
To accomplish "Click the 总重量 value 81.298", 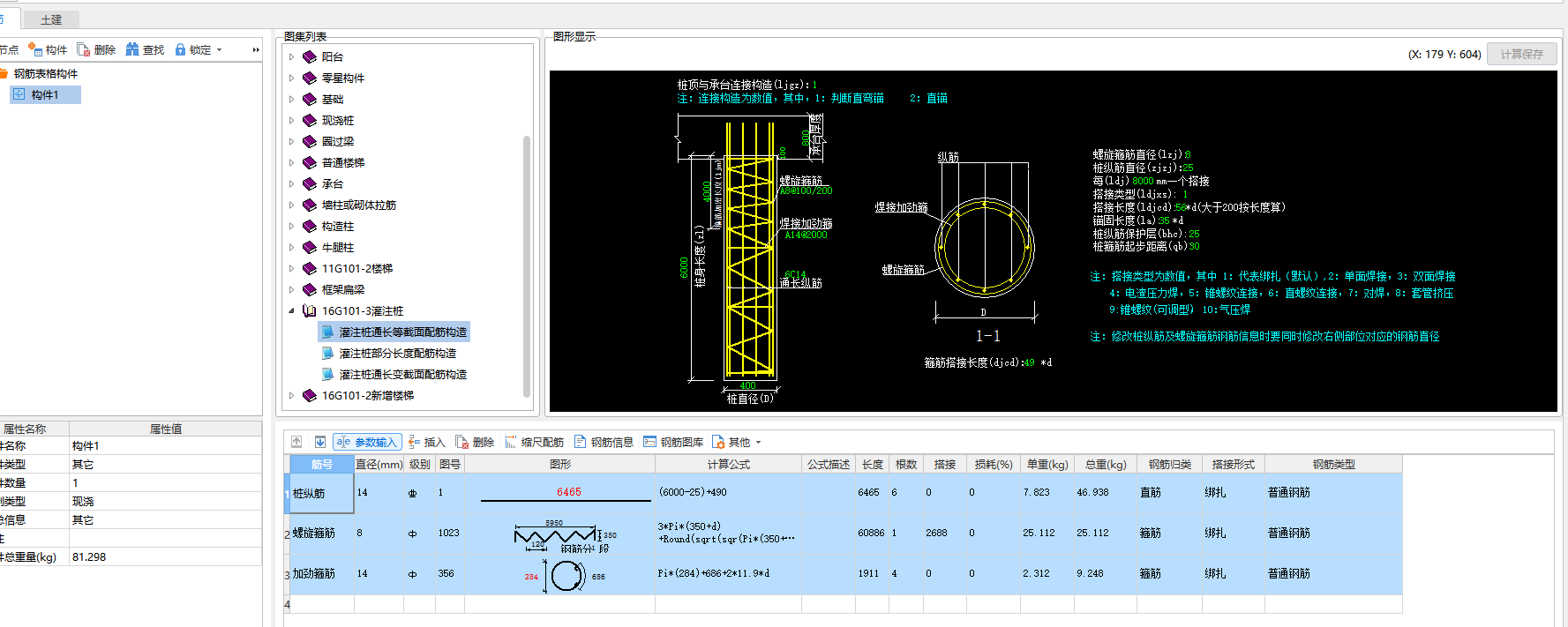I will click(165, 556).
